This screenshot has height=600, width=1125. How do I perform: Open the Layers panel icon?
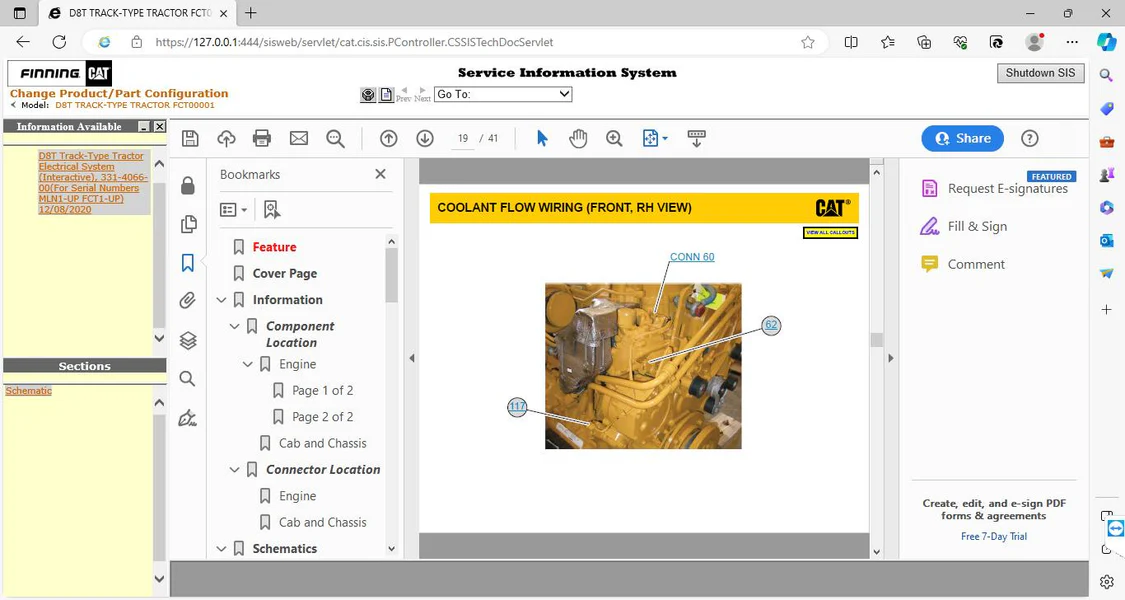(187, 340)
